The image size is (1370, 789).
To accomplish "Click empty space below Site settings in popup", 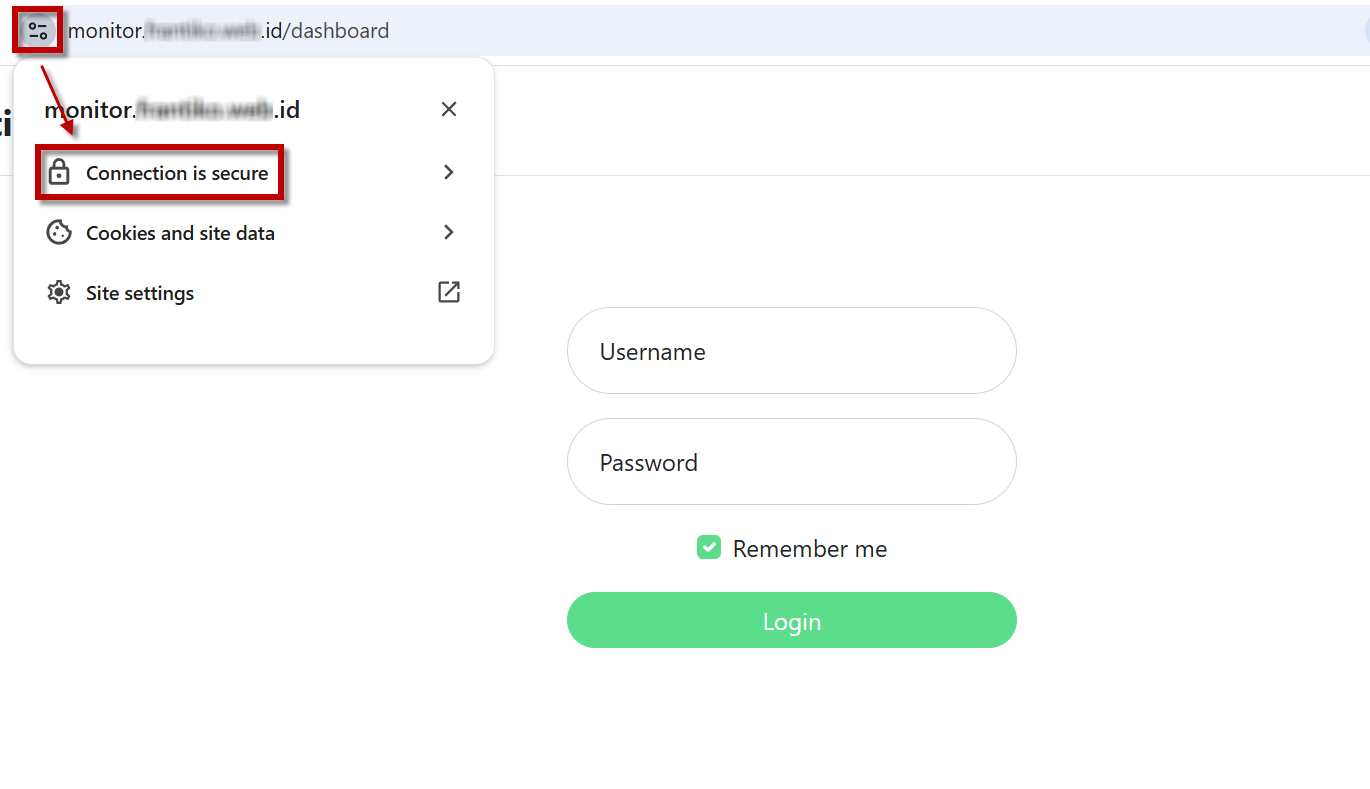I will tap(250, 337).
